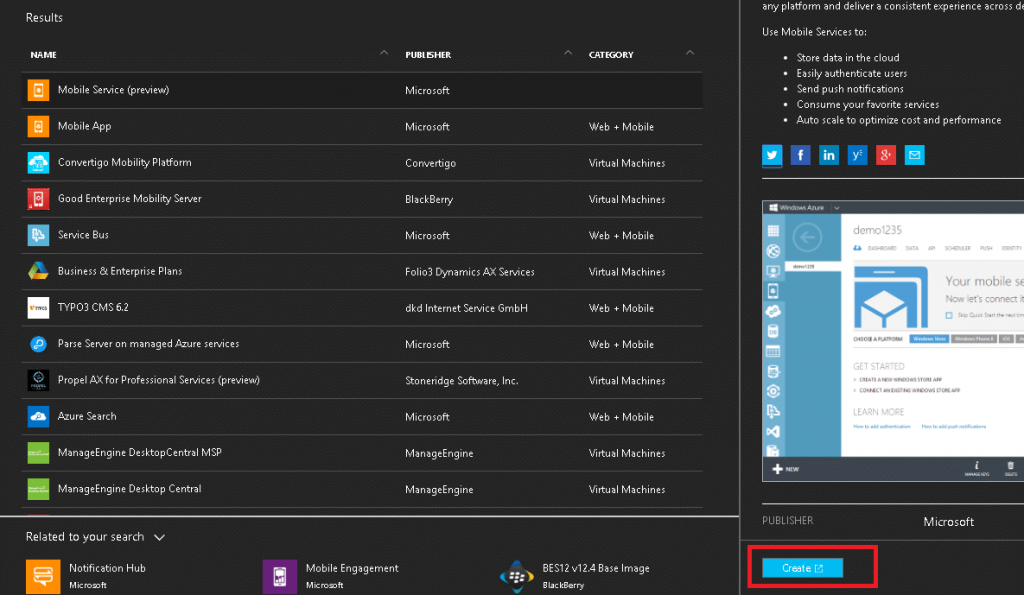Screen dimensions: 1024x595
Task: Click the Propel AX row icon
Action: [x=38, y=380]
